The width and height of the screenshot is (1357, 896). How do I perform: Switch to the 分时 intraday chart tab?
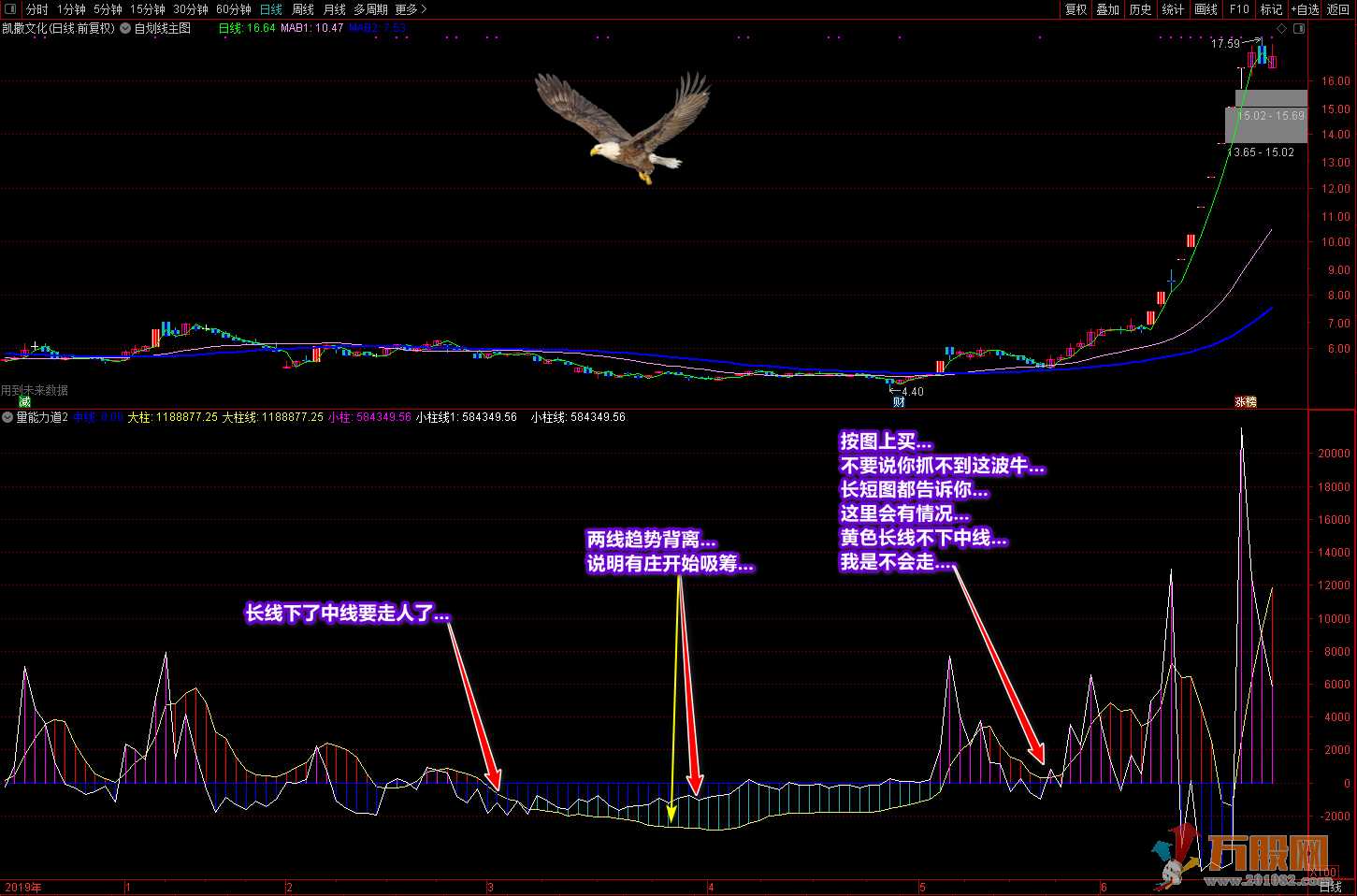point(37,9)
